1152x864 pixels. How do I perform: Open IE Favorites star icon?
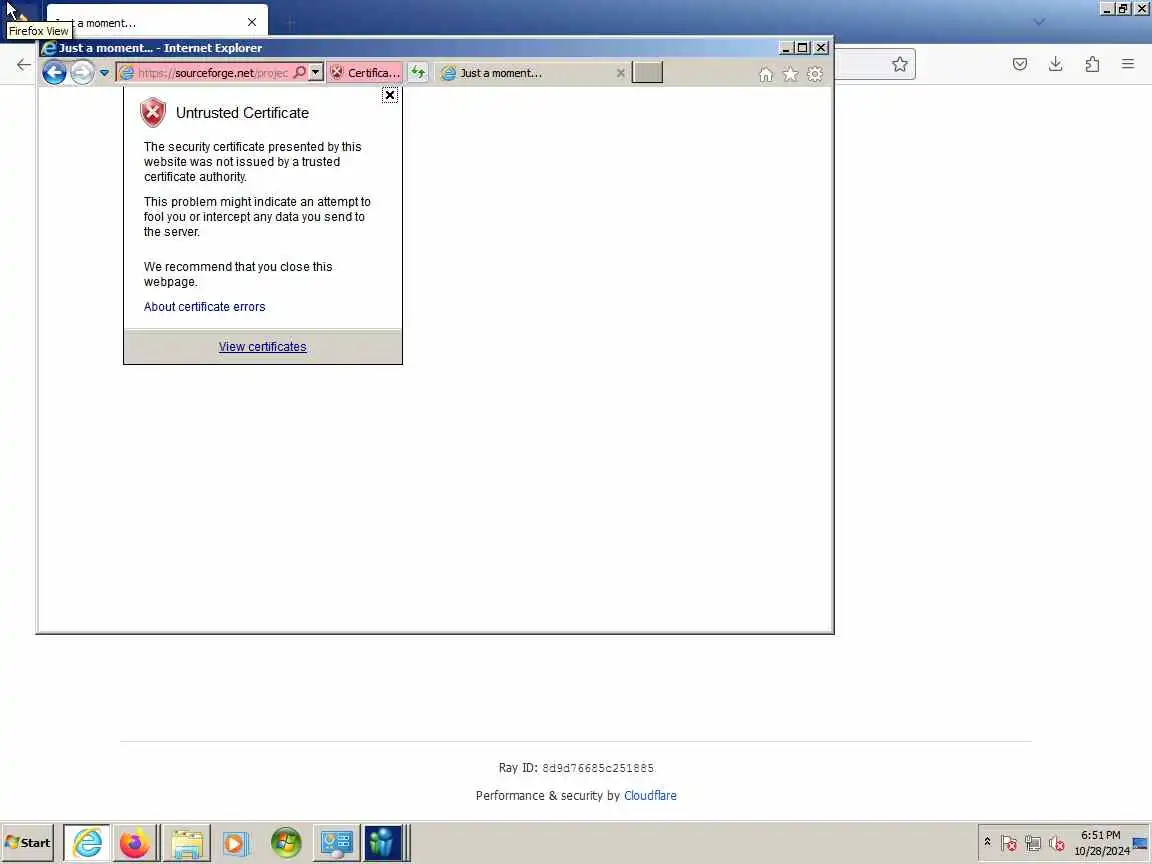click(791, 74)
